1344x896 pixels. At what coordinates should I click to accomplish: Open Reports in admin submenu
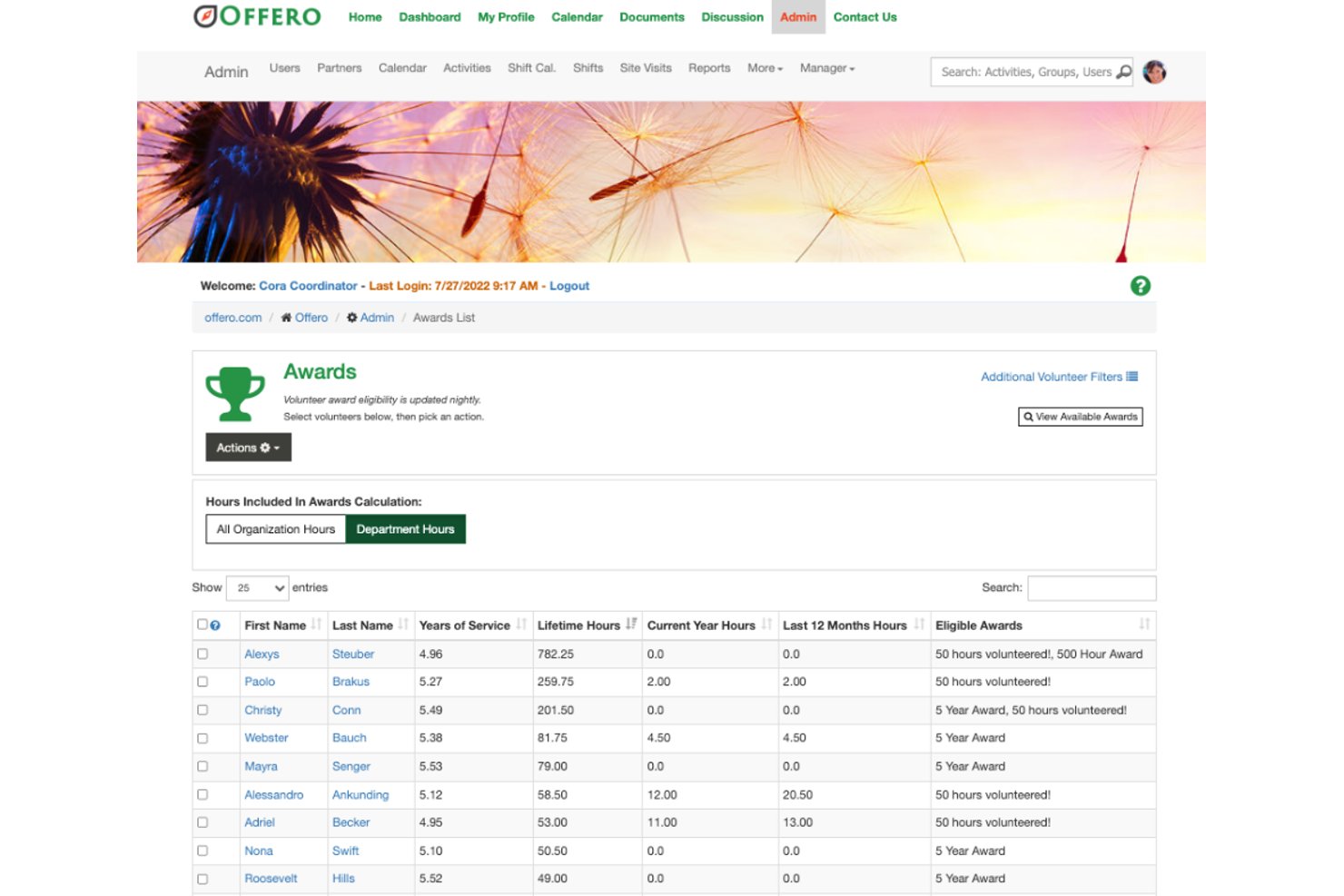709,68
